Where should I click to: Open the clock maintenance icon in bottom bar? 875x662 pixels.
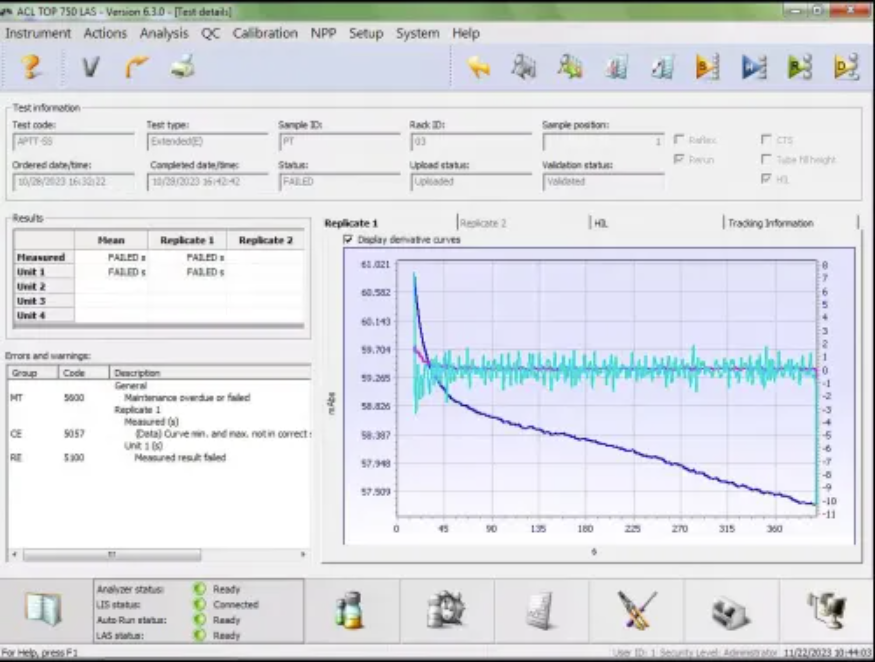pos(446,609)
